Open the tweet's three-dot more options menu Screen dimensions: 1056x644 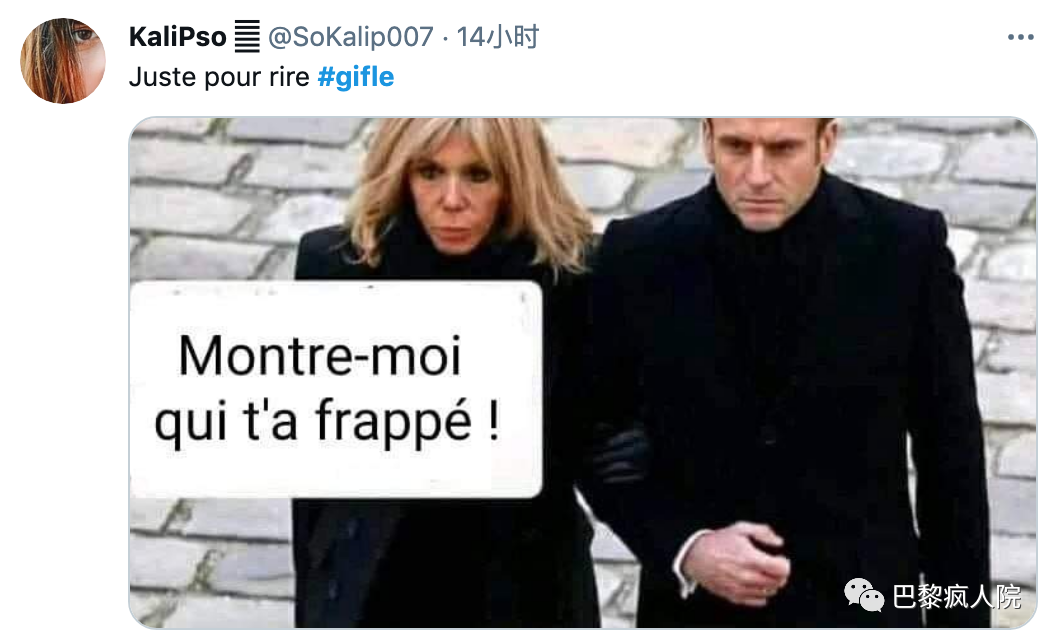[x=1020, y=37]
